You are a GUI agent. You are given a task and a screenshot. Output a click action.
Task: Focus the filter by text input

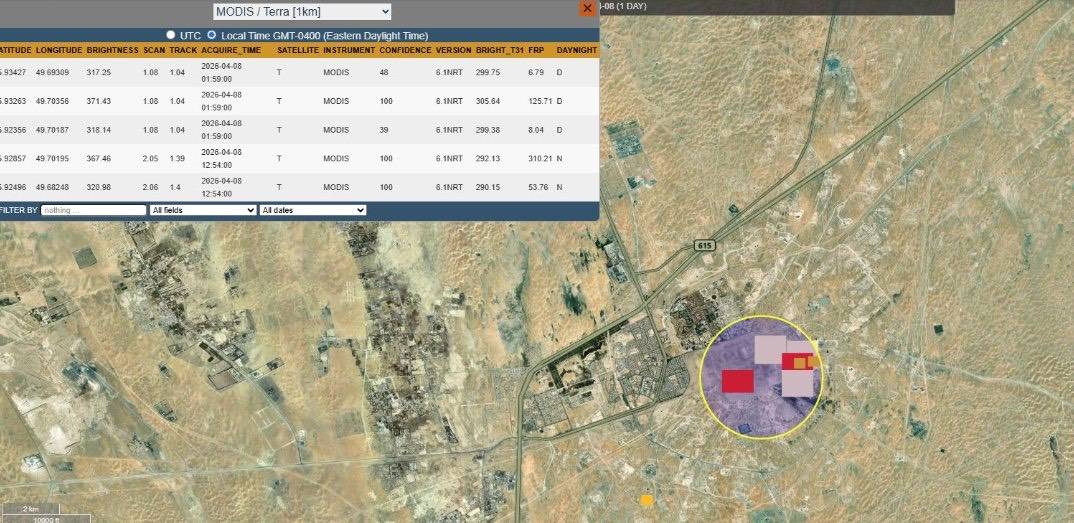coord(94,210)
